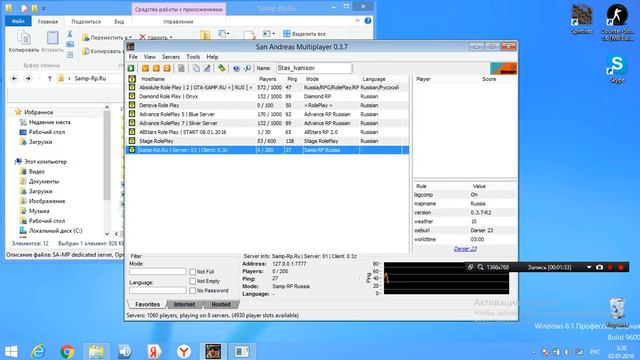This screenshot has height=360, width=640.
Task: Click the Windows Start button
Action: click(11, 351)
